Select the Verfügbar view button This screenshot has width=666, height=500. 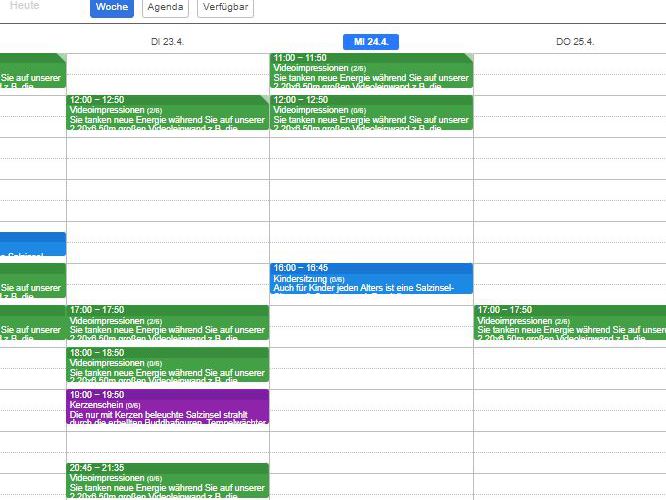(x=224, y=8)
